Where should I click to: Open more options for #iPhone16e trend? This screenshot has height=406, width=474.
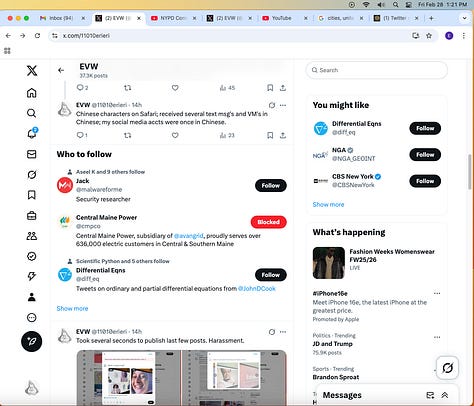pos(437,293)
